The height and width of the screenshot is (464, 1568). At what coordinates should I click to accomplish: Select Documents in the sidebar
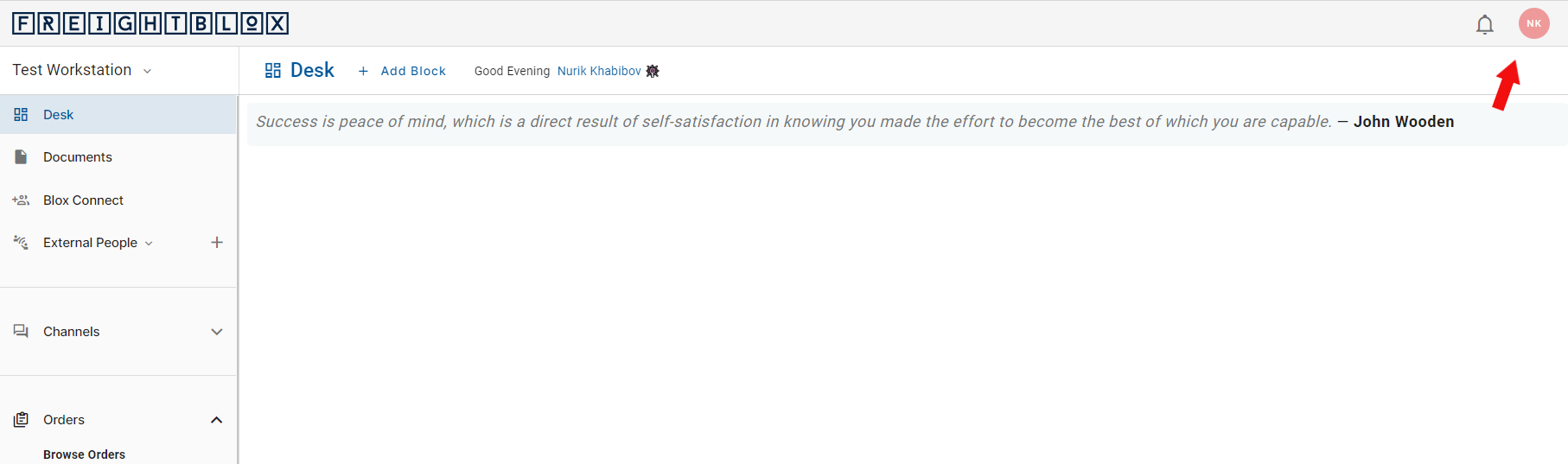78,156
